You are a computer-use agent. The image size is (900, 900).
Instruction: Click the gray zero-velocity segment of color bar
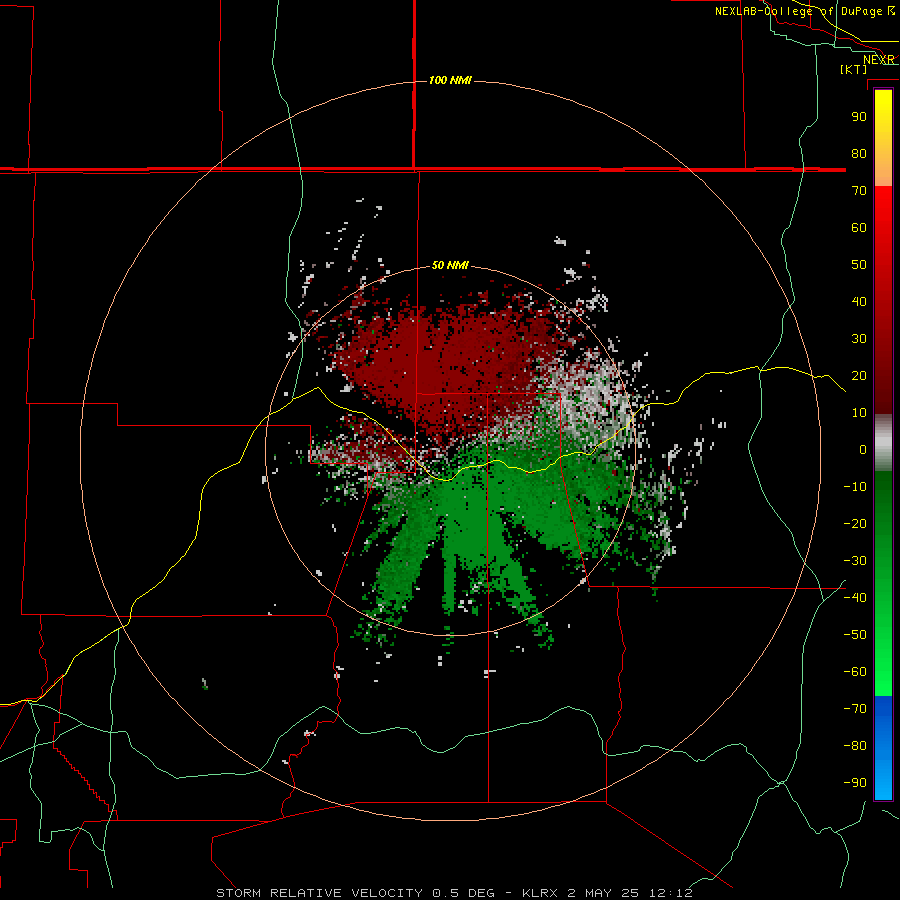coord(883,443)
